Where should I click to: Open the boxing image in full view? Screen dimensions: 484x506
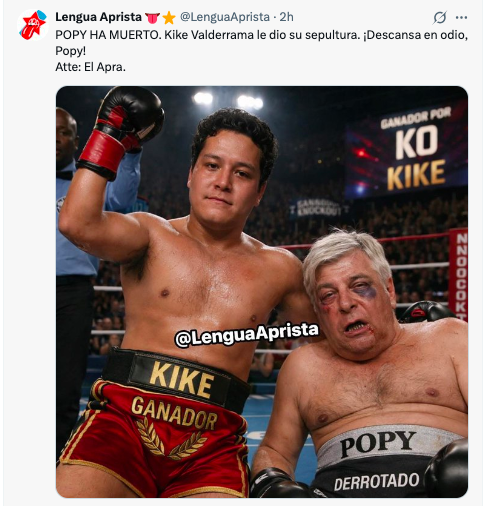(x=262, y=292)
